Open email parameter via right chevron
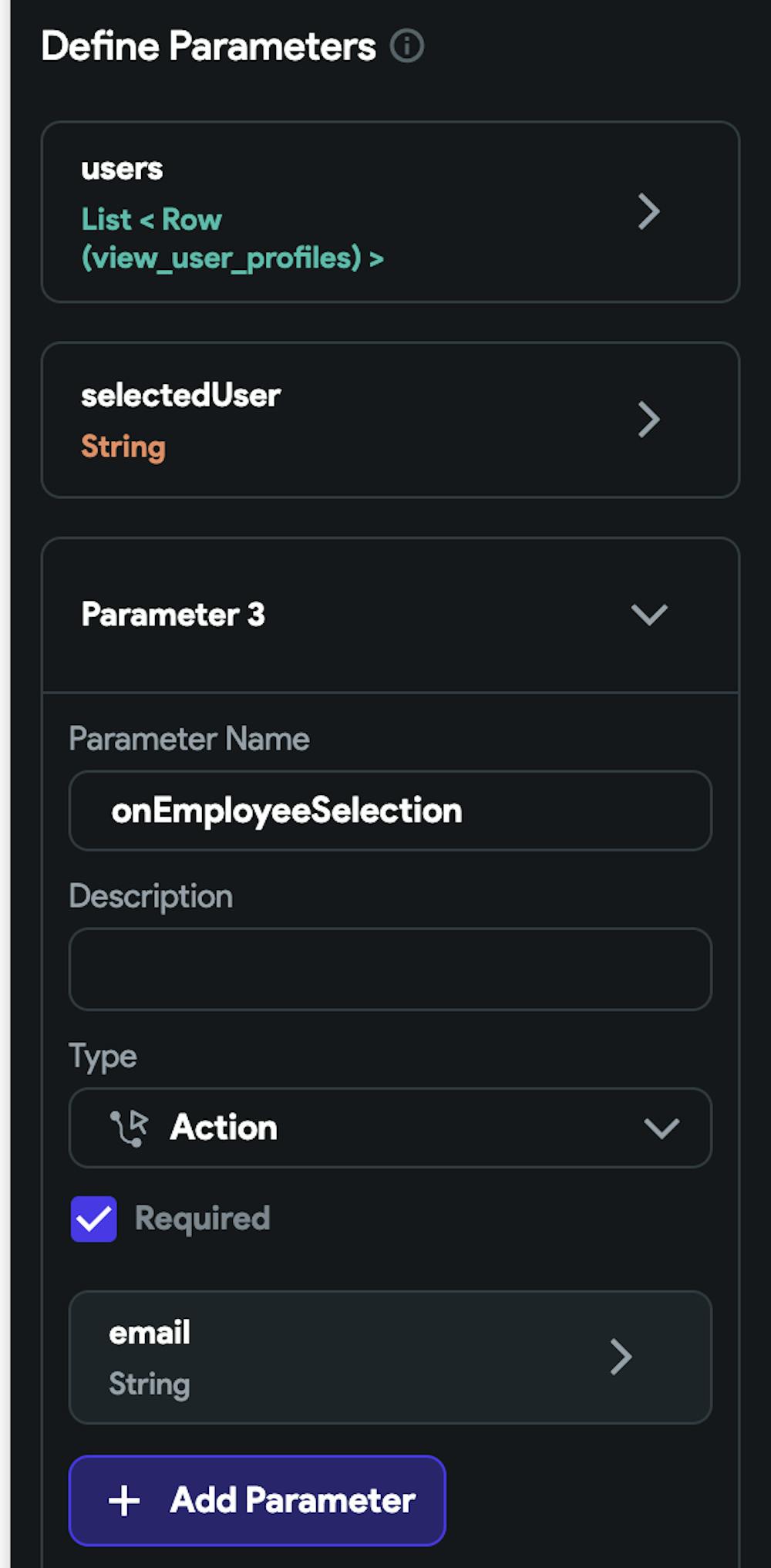 pyautogui.click(x=621, y=1357)
